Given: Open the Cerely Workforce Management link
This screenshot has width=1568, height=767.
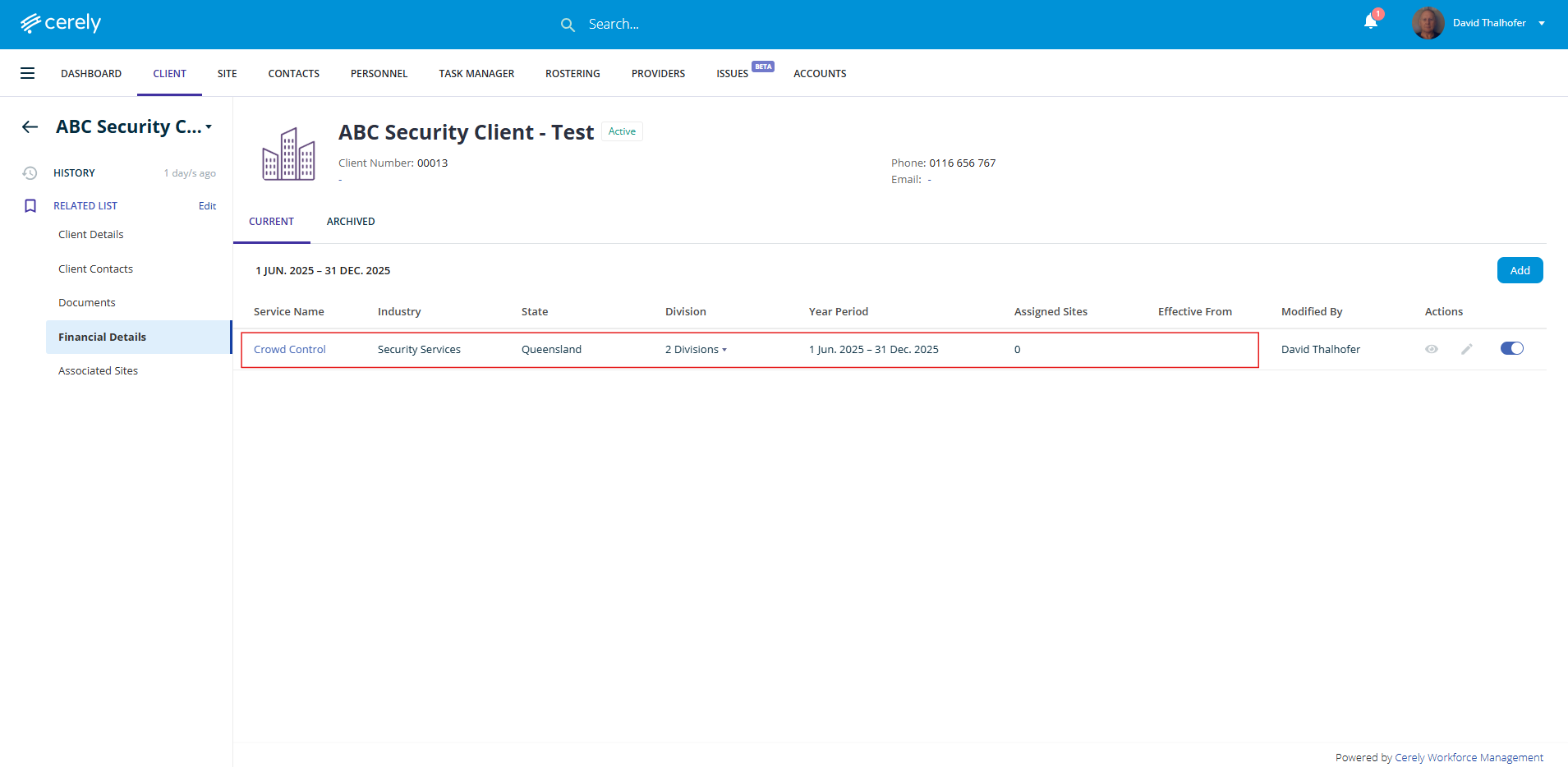Looking at the screenshot, I should point(1469,757).
